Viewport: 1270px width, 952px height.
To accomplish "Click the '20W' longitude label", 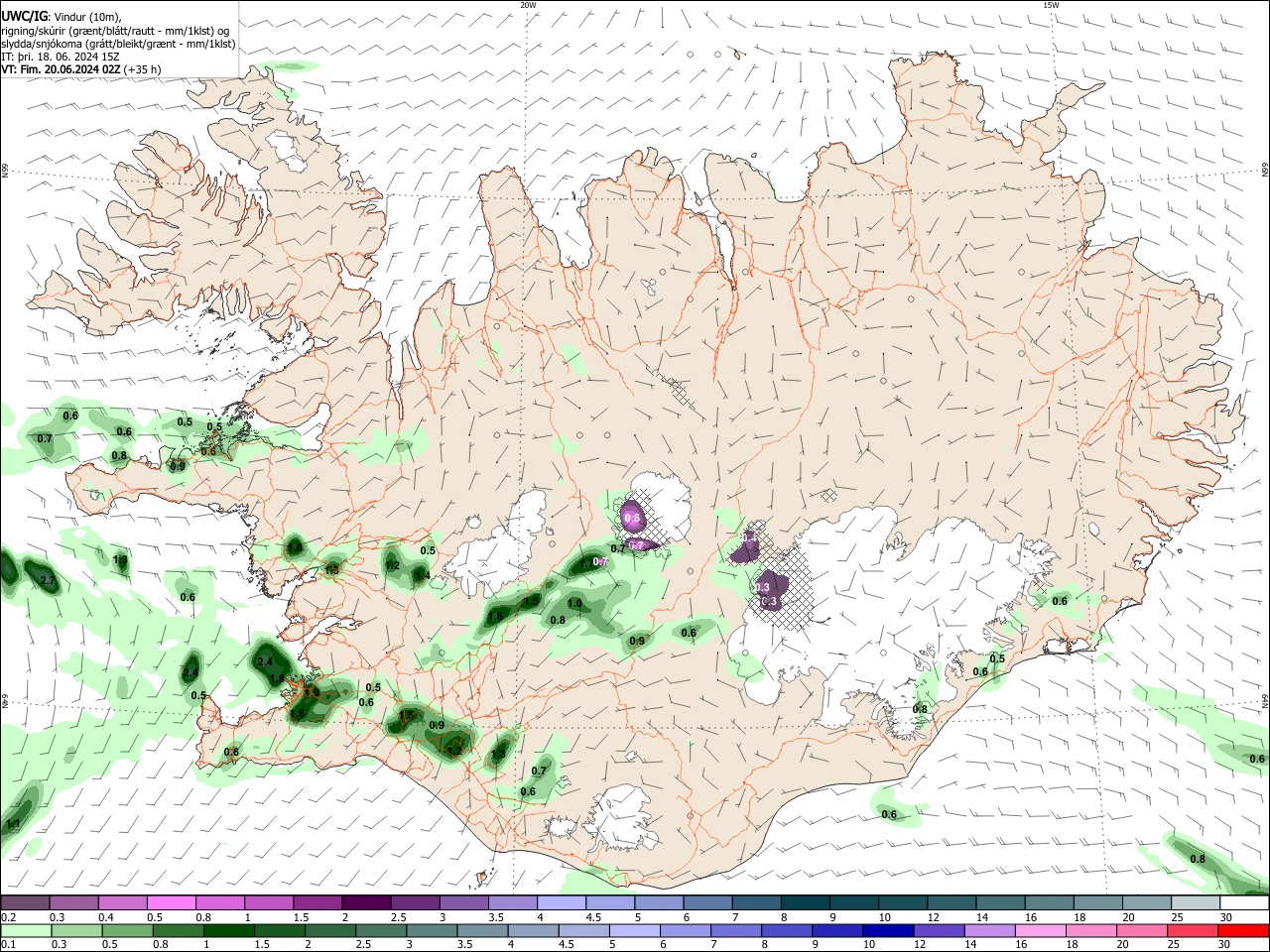I will (x=528, y=5).
